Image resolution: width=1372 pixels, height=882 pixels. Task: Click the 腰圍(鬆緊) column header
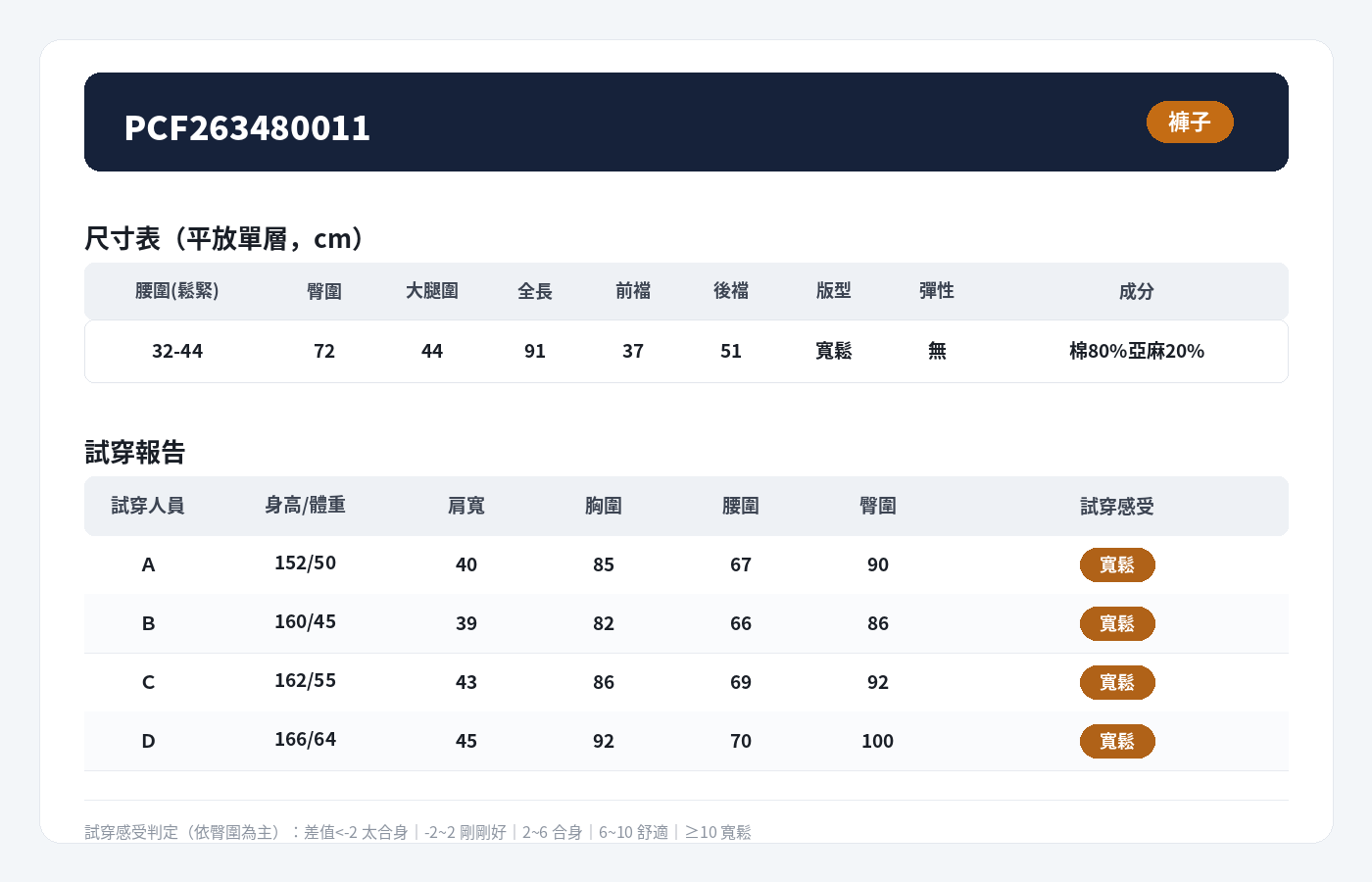pyautogui.click(x=177, y=291)
